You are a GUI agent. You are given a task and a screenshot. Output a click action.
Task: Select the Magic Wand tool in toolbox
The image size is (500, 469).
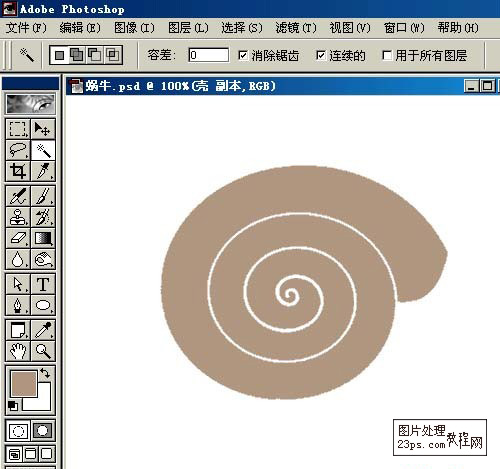click(x=43, y=150)
